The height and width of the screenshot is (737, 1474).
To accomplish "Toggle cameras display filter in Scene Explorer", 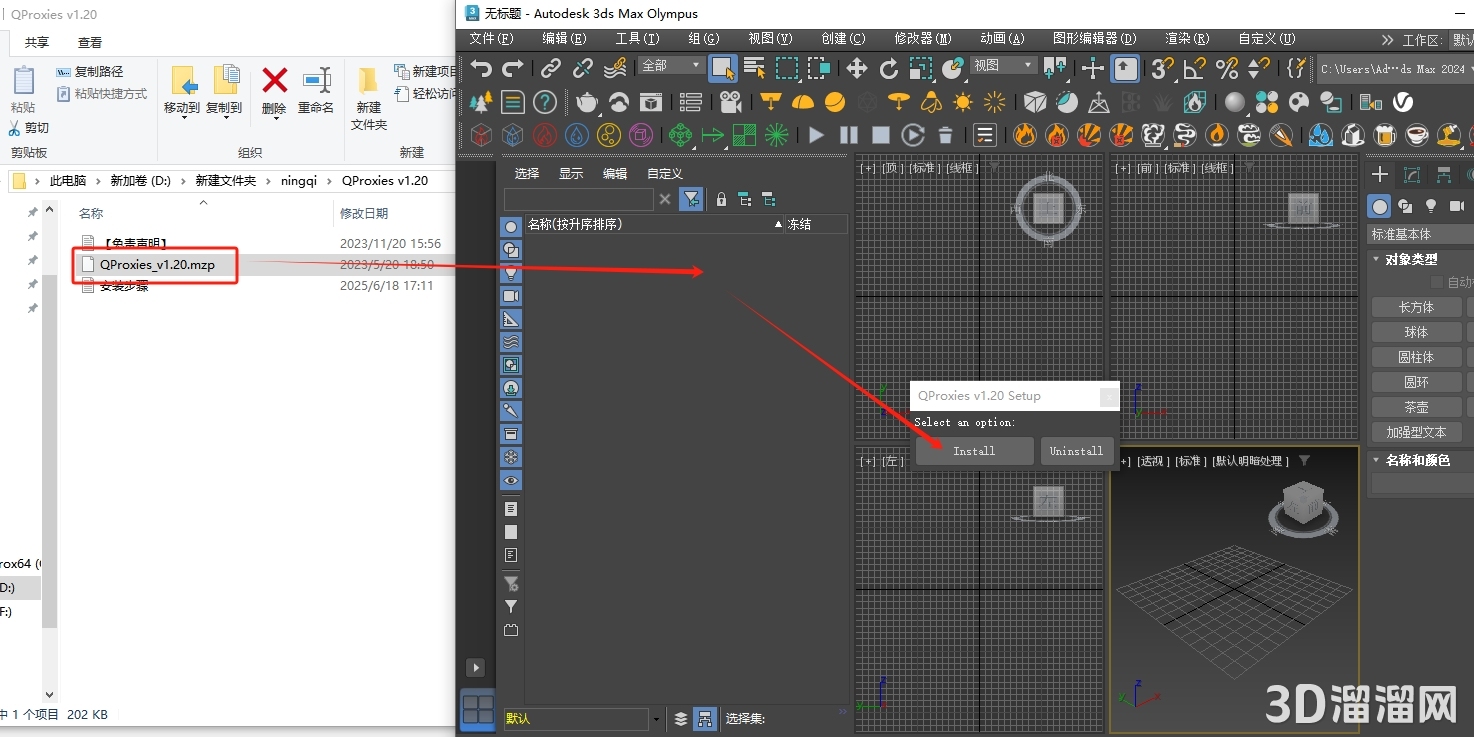I will point(511,296).
